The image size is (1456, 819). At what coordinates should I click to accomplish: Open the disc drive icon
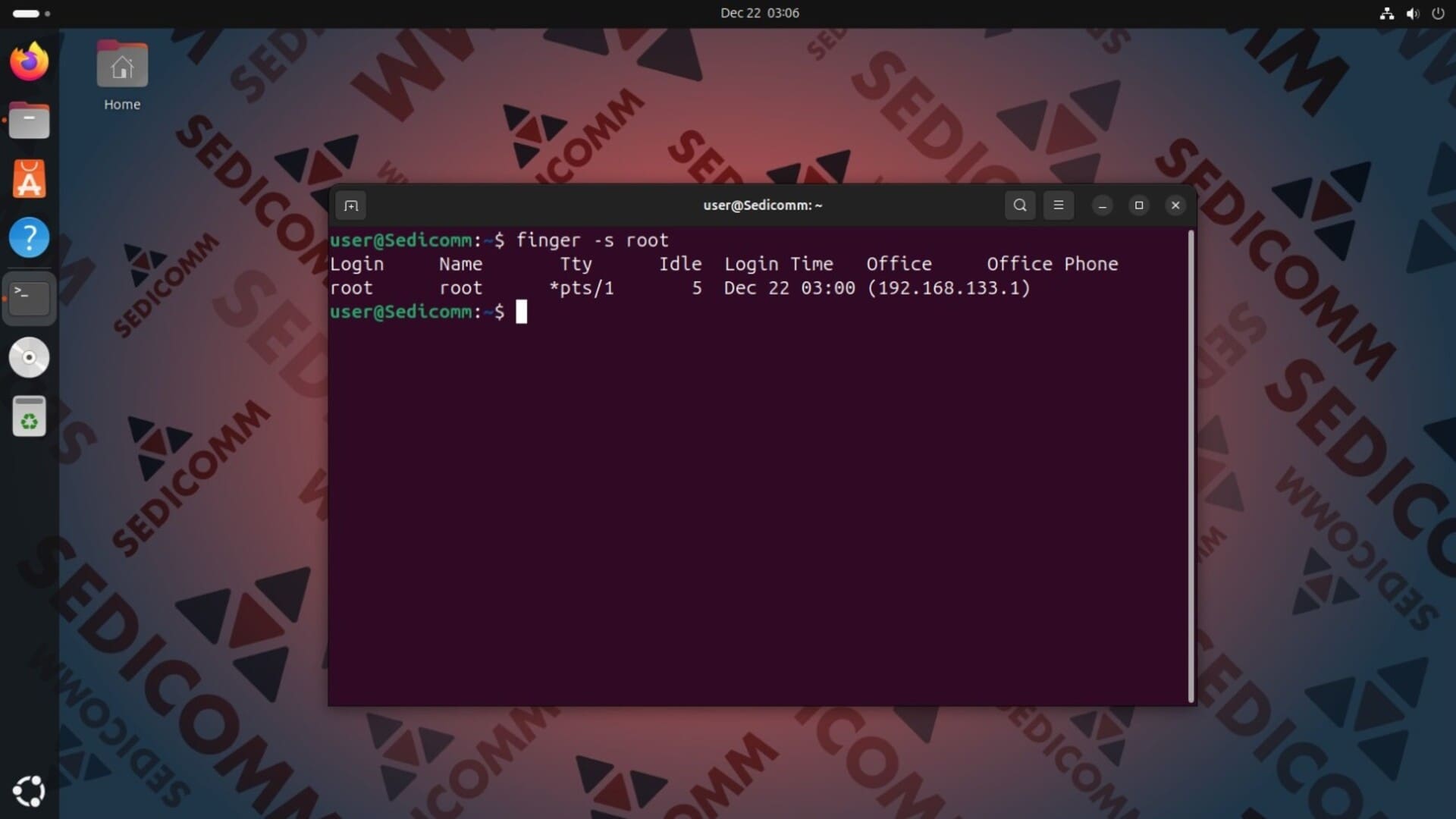pyautogui.click(x=30, y=357)
